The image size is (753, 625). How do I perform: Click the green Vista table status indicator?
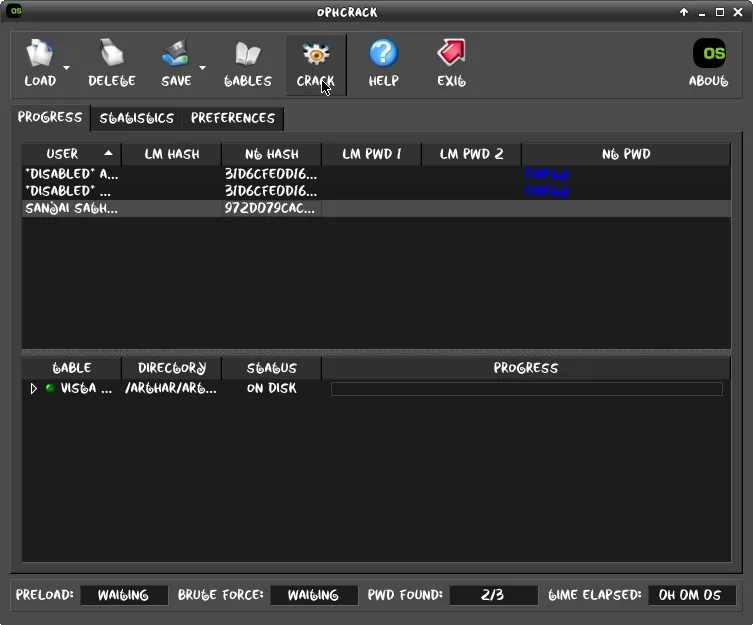(49, 388)
